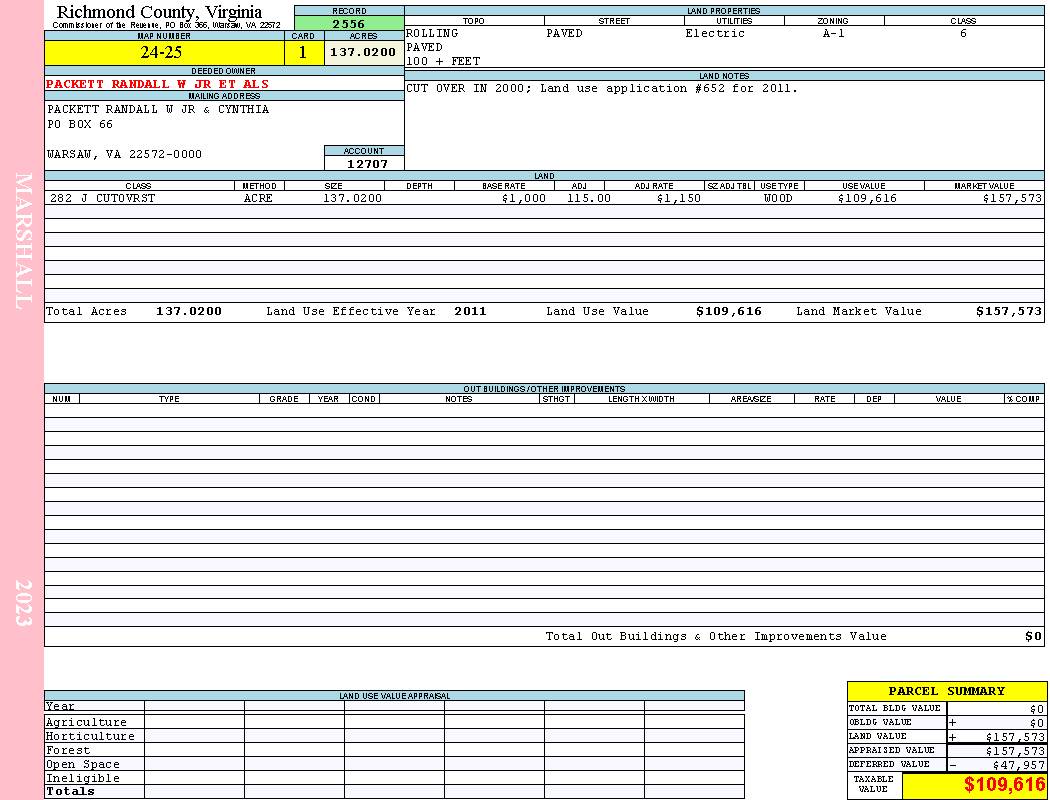Select the APPRAISED VALUE amount $157,573
1050x800 pixels.
(x=1015, y=751)
